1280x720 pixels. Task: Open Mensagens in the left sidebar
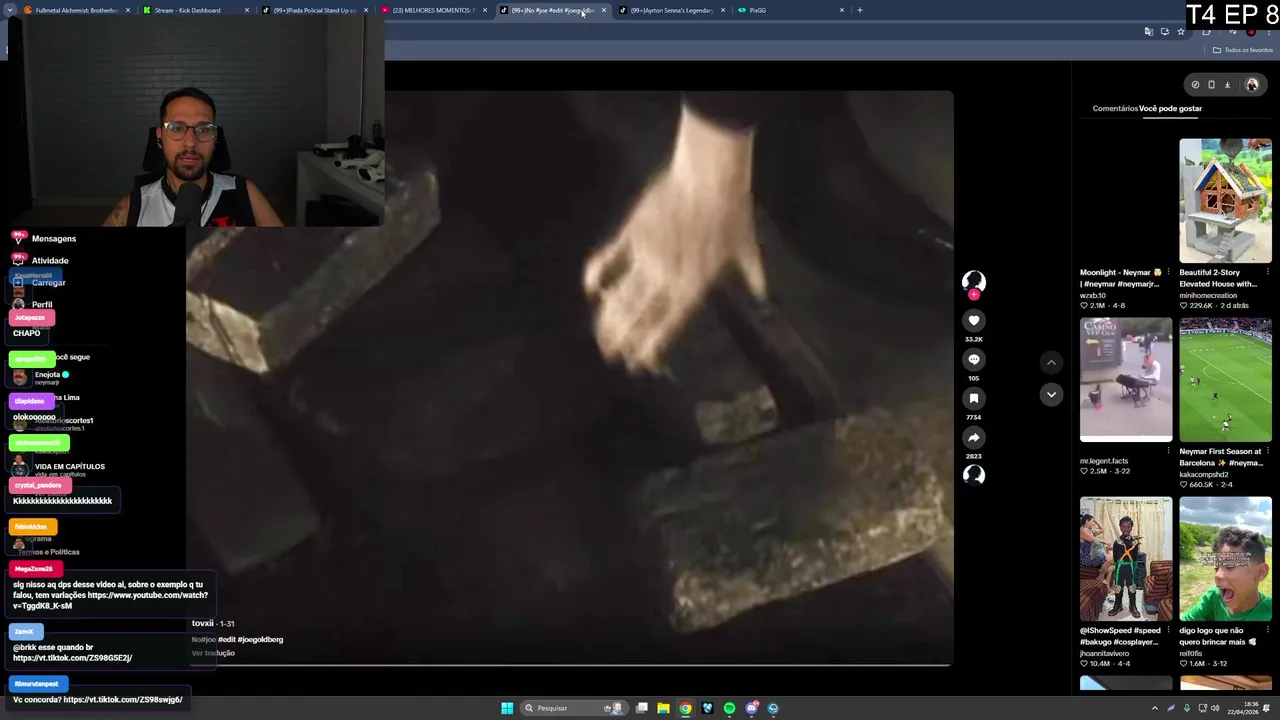tap(54, 239)
